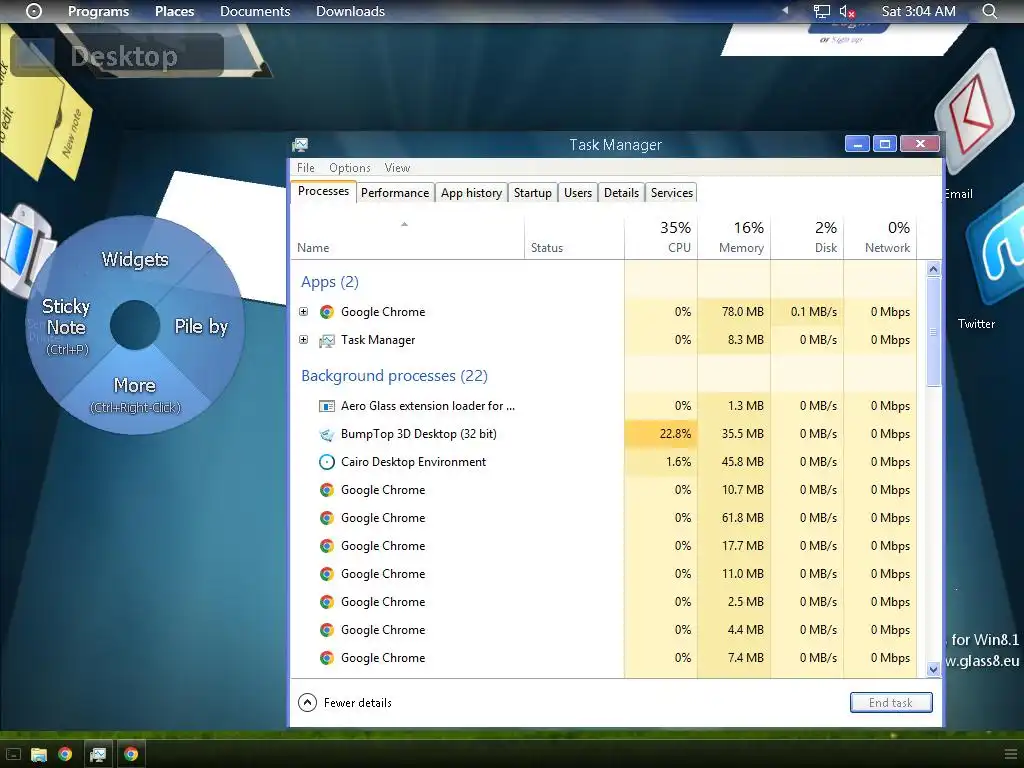Sort by the Status column header

point(574,237)
